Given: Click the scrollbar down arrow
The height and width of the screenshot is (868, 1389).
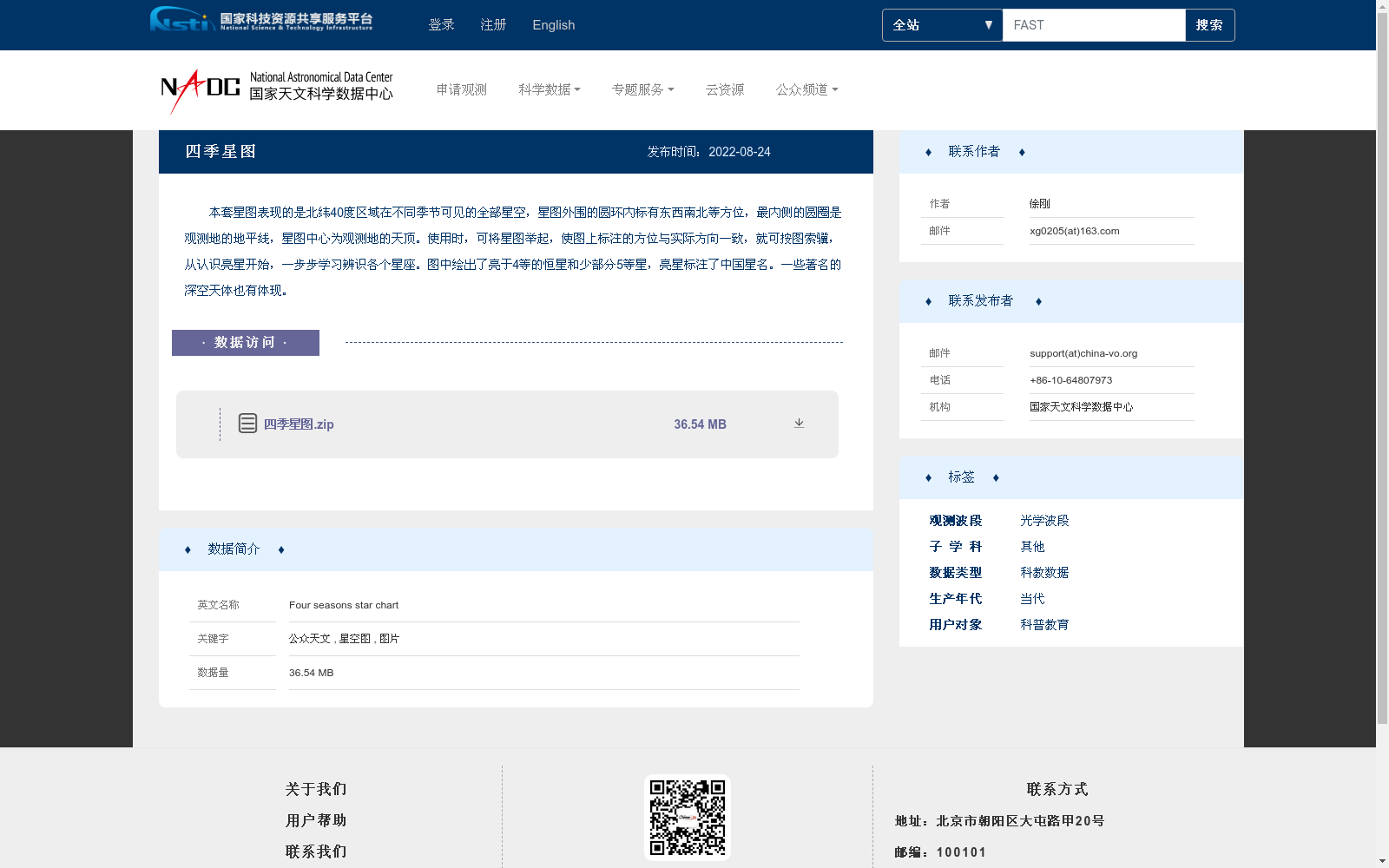Looking at the screenshot, I should click(1382, 861).
